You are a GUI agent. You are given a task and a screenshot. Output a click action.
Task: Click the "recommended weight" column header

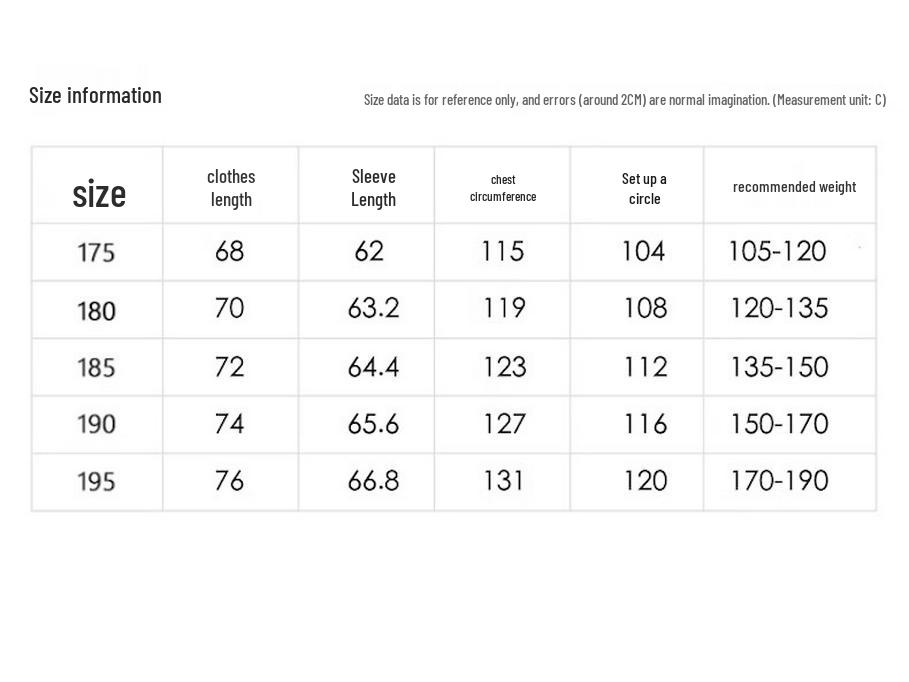point(794,187)
